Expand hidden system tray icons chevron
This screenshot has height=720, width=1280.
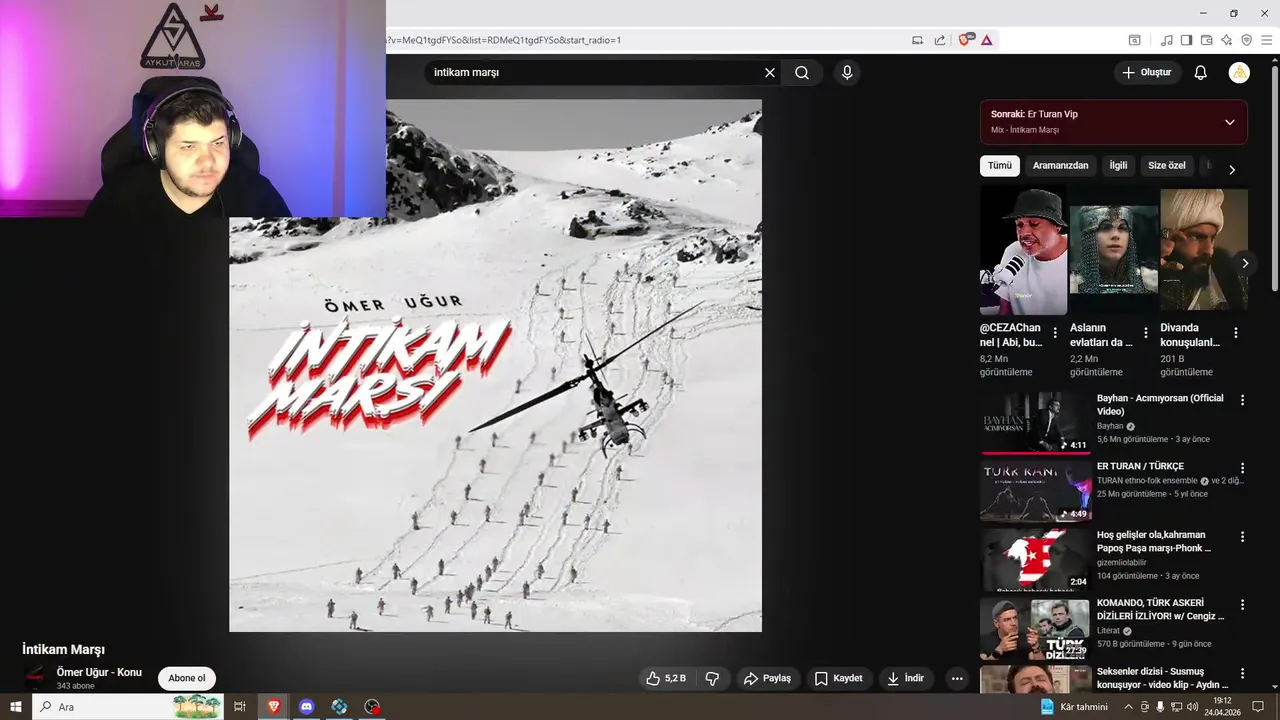pyautogui.click(x=1129, y=707)
